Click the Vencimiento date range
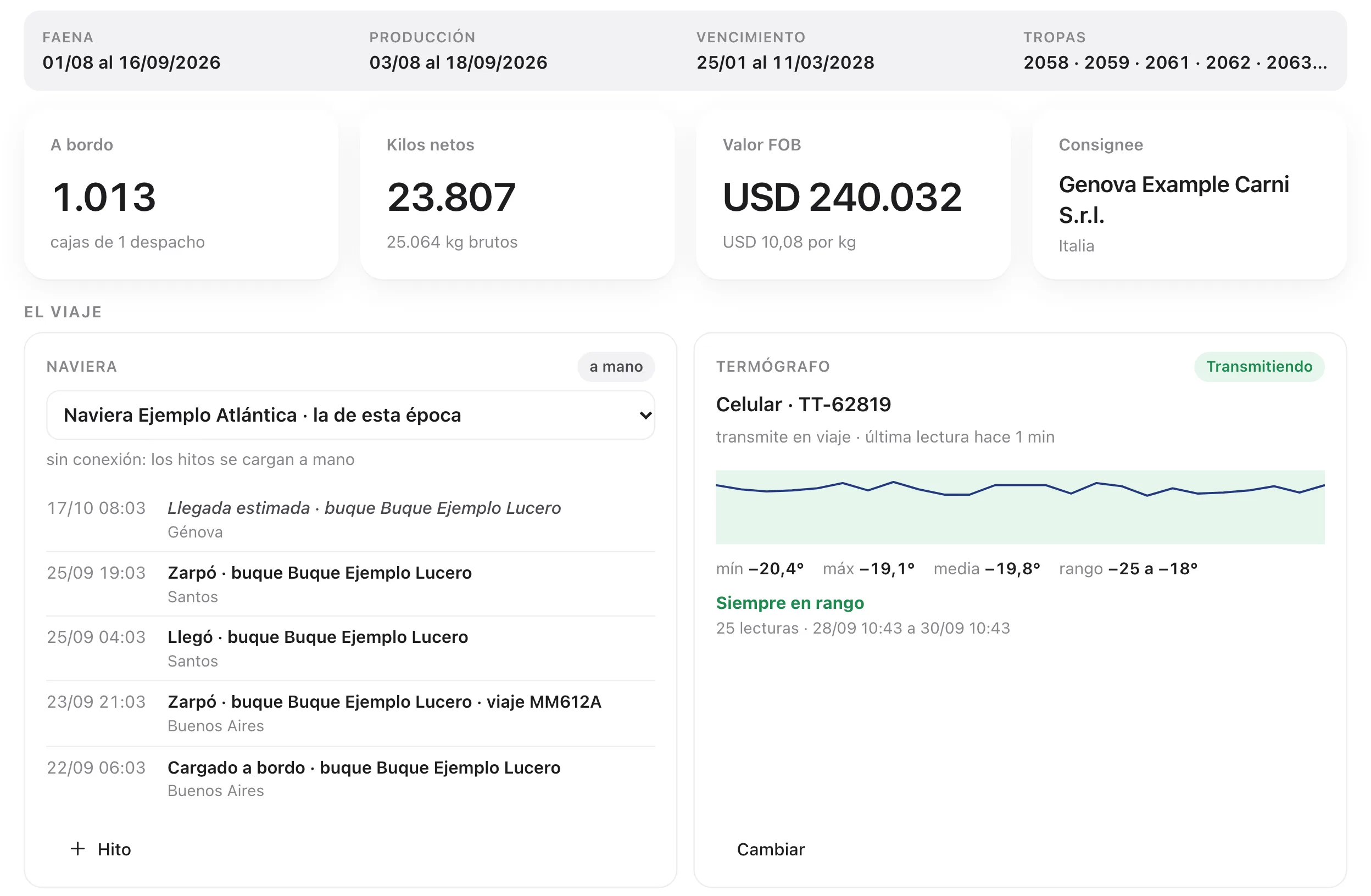 tap(785, 62)
